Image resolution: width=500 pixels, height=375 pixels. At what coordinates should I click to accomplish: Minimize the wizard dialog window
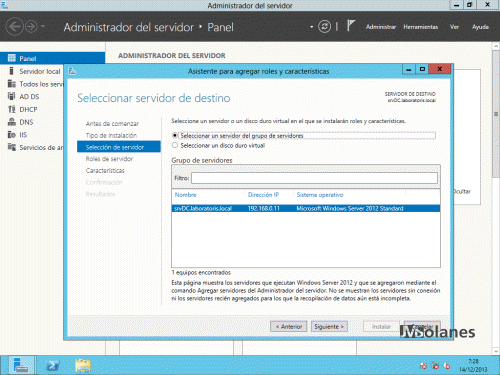[x=409, y=69]
